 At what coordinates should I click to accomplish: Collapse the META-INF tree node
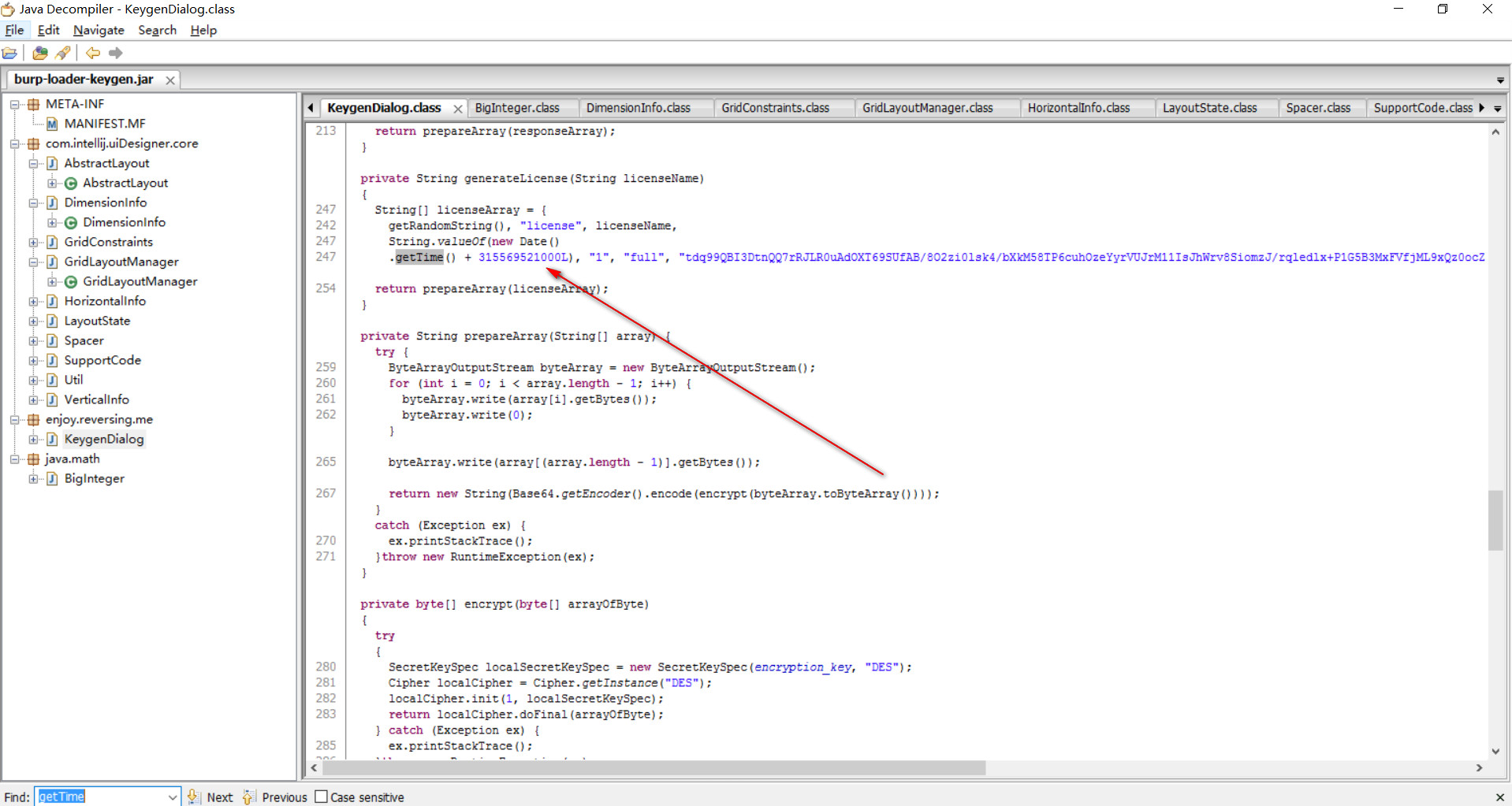[14, 104]
